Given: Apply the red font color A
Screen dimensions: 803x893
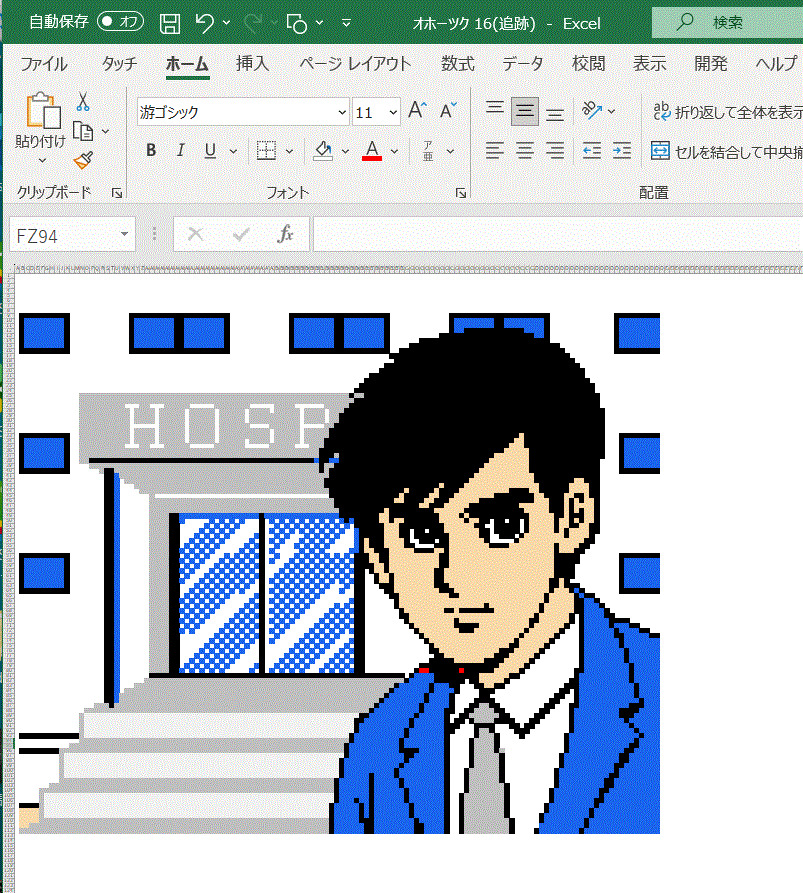Looking at the screenshot, I should [372, 150].
